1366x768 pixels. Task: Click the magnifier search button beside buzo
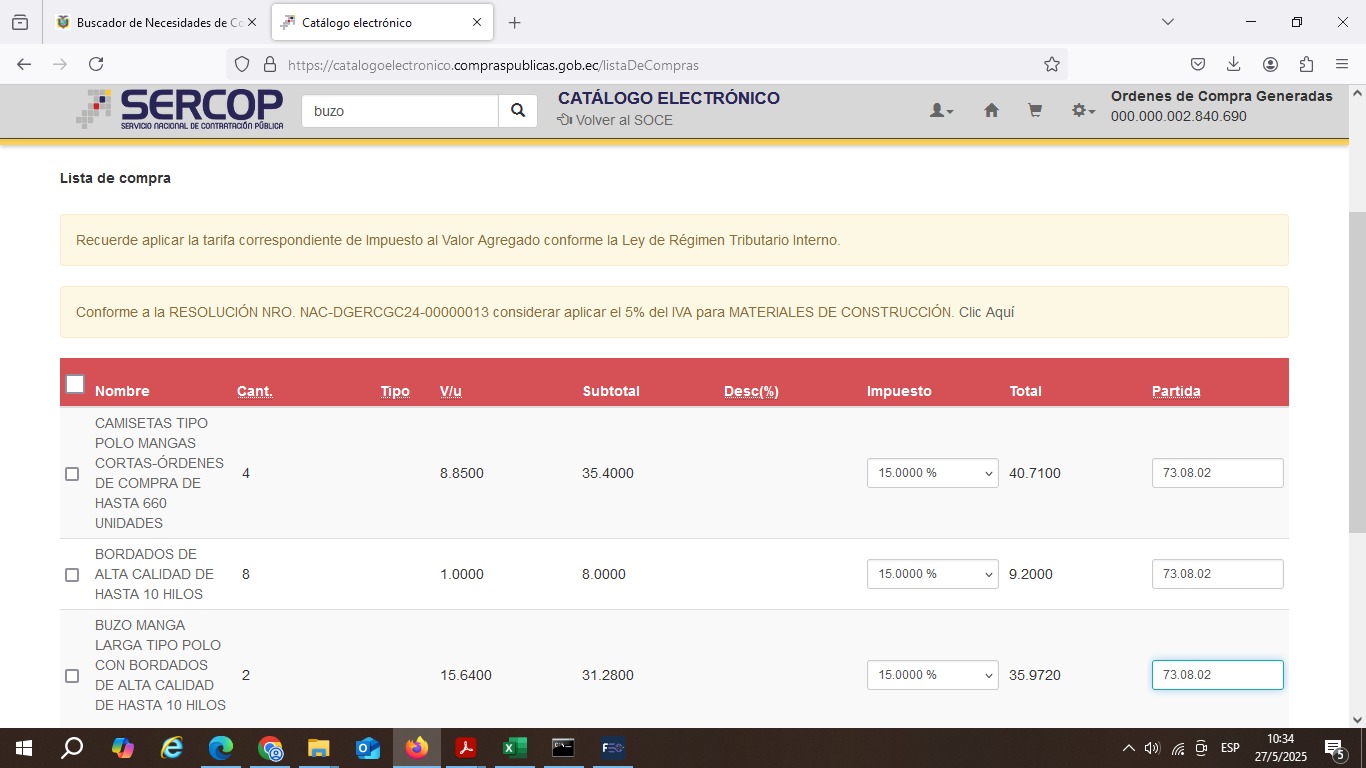pyautogui.click(x=518, y=111)
